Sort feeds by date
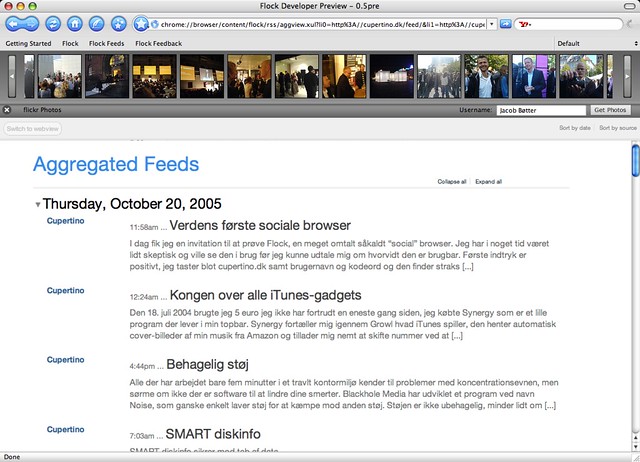 575,128
